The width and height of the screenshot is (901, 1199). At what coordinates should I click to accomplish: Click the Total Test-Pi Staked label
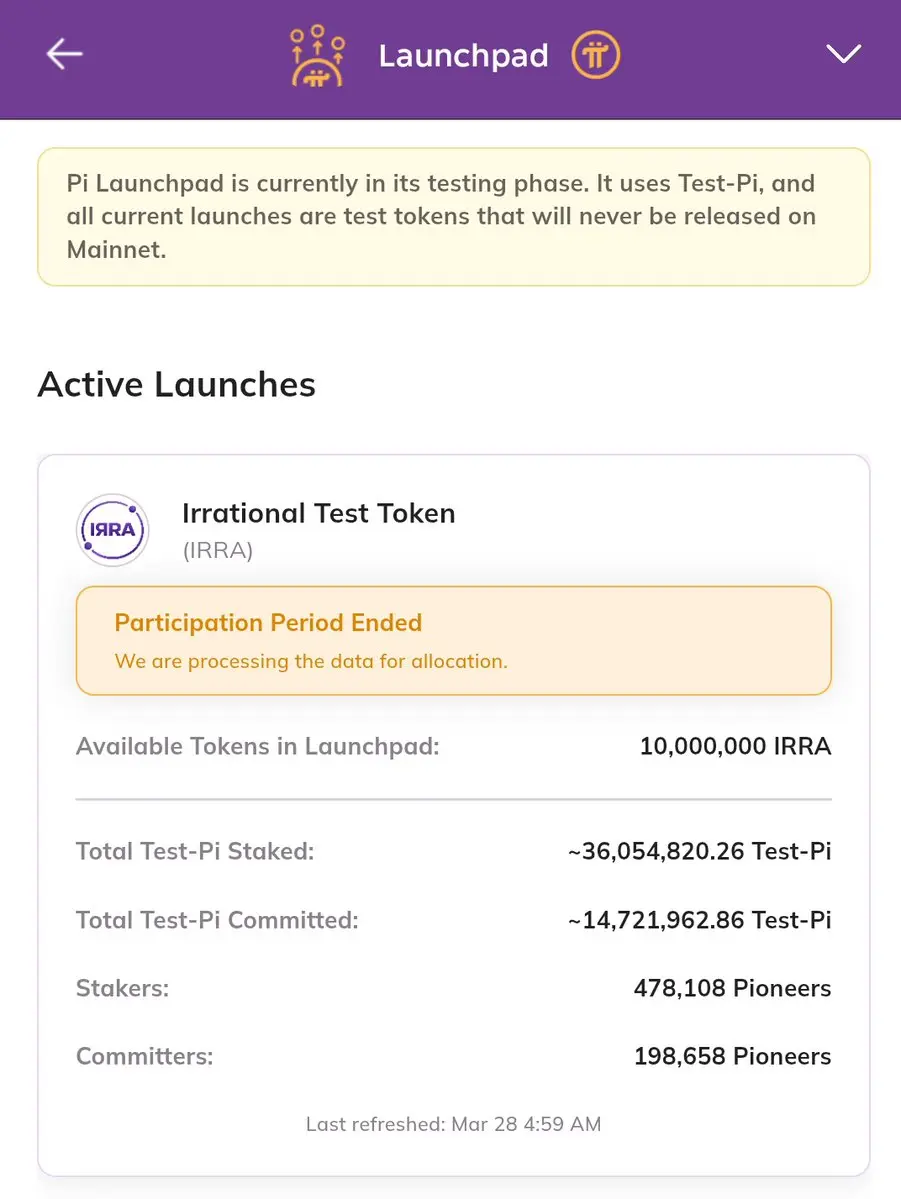(195, 852)
